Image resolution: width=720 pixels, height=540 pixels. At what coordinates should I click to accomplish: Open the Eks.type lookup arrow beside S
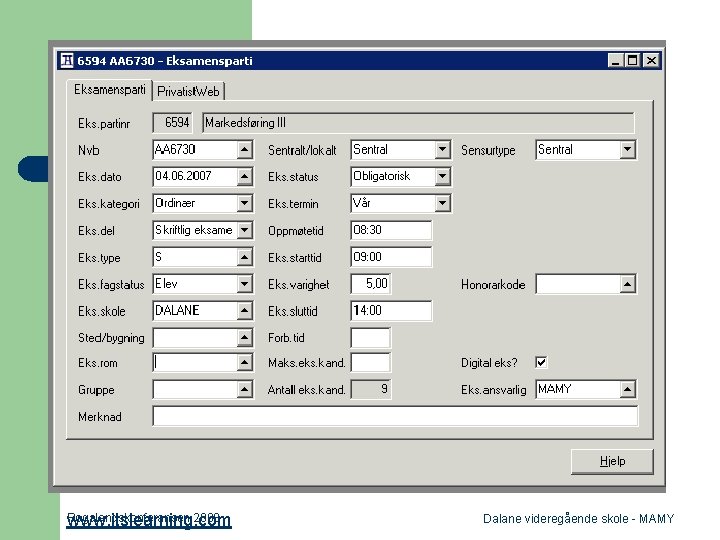[245, 257]
